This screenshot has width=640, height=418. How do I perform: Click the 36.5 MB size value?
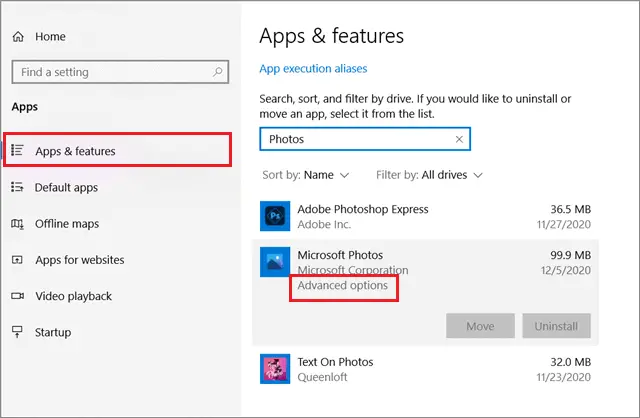pyautogui.click(x=571, y=209)
